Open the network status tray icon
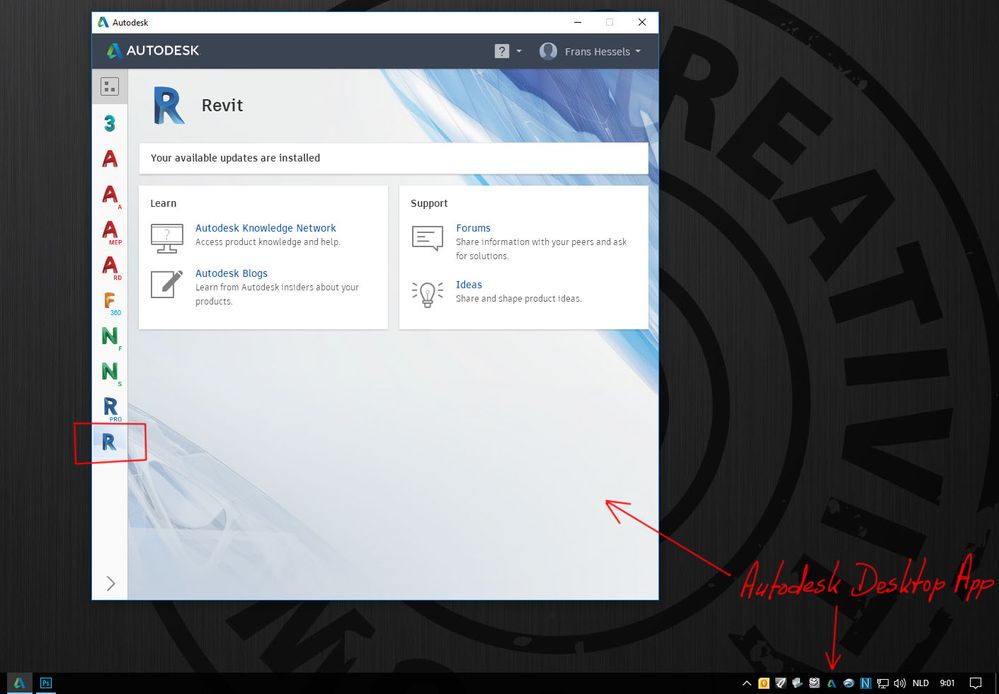Image resolution: width=999 pixels, height=694 pixels. click(x=883, y=683)
